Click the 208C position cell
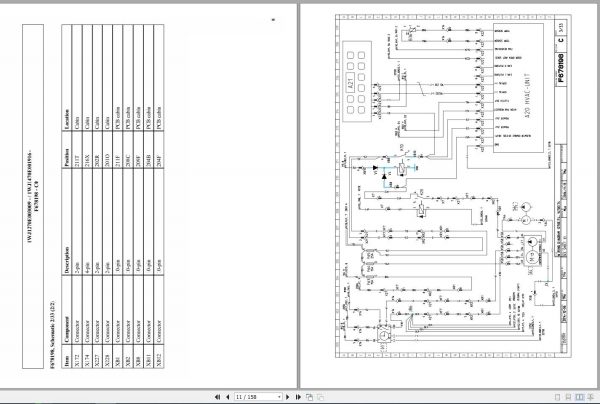Image resolution: width=600 pixels, height=404 pixels. pyautogui.click(x=128, y=150)
